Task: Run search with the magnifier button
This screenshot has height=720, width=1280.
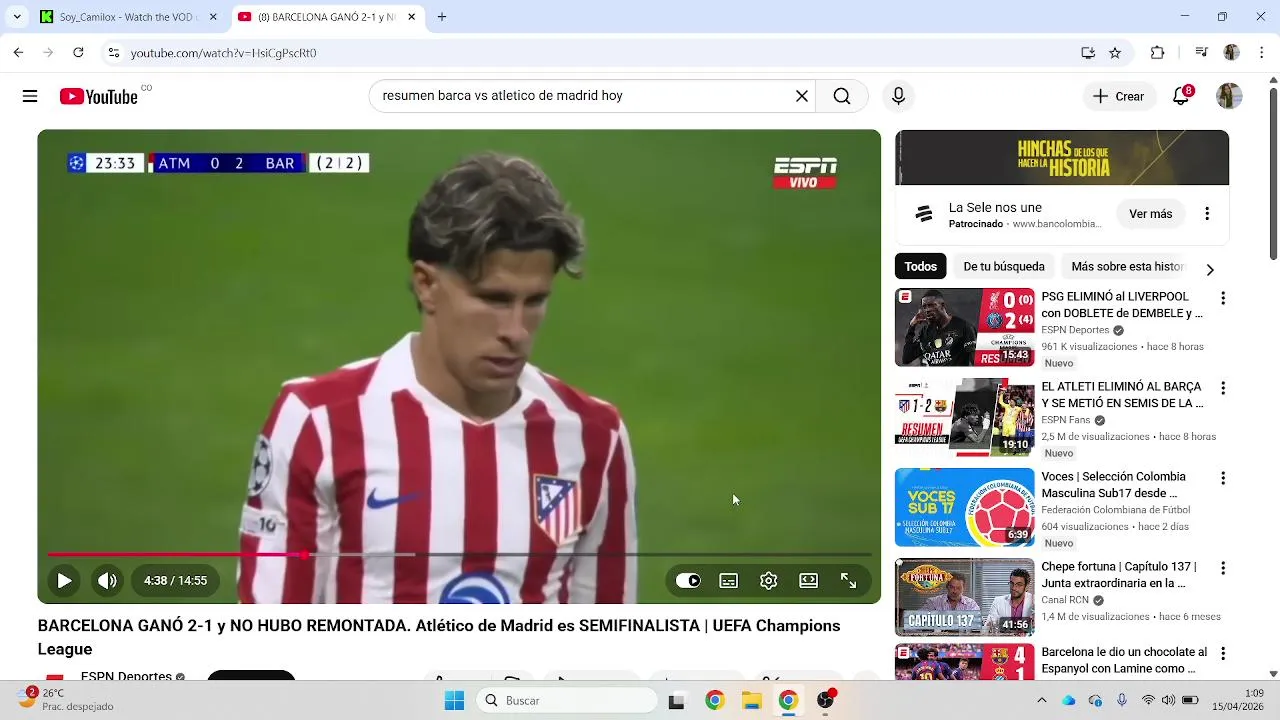Action: [842, 96]
